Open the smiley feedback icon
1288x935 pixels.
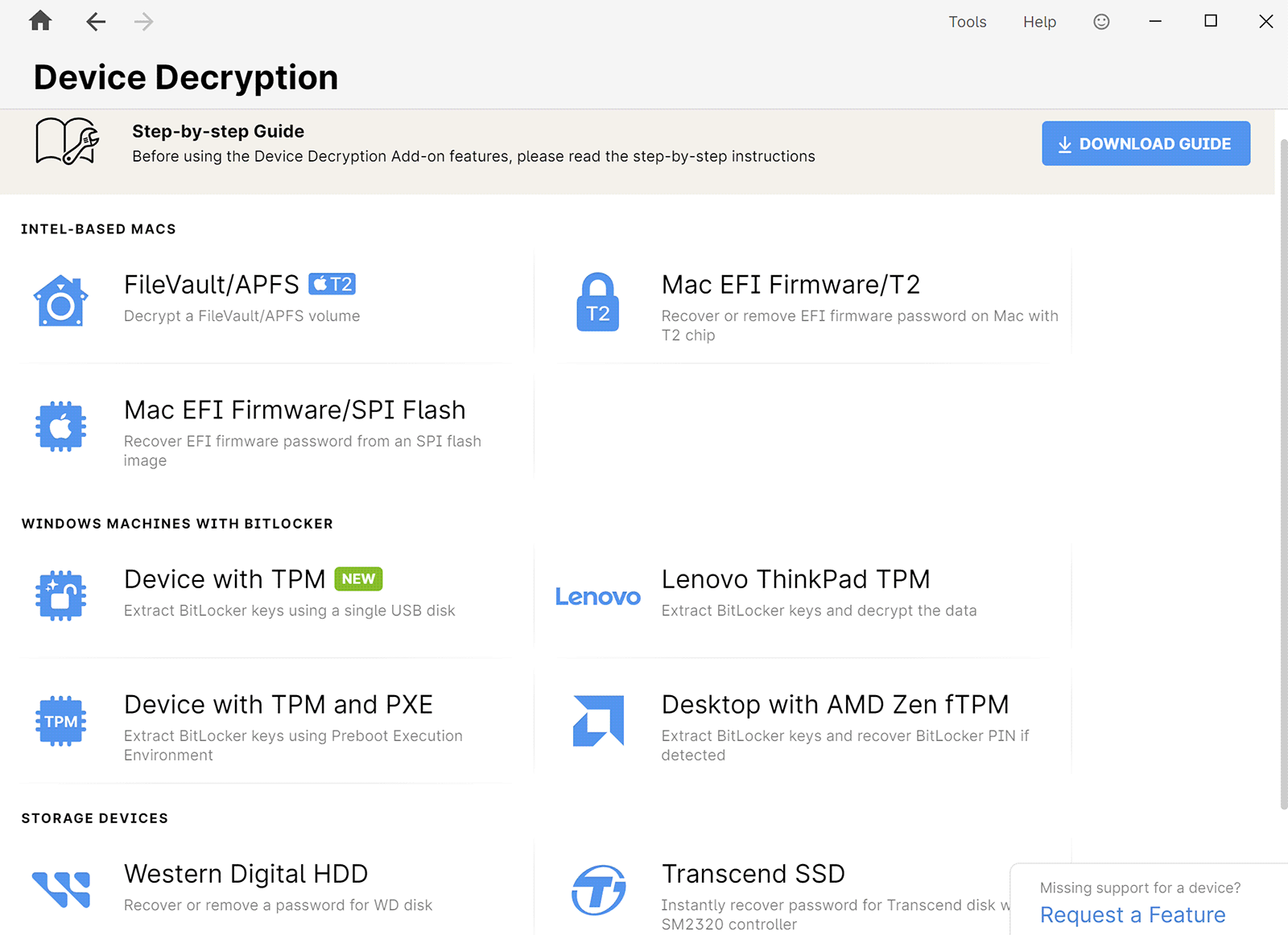coord(1101,22)
